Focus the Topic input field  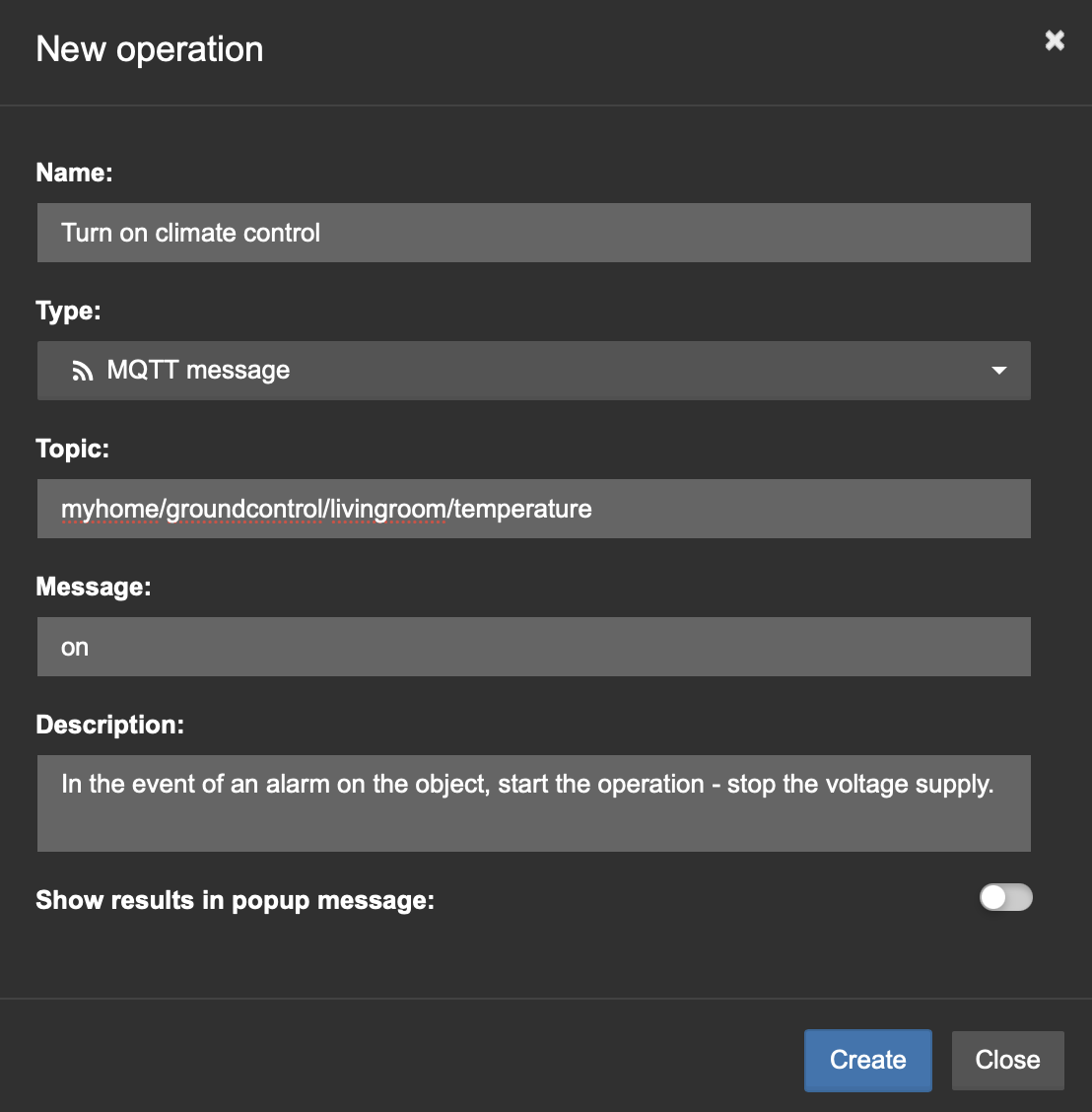534,509
